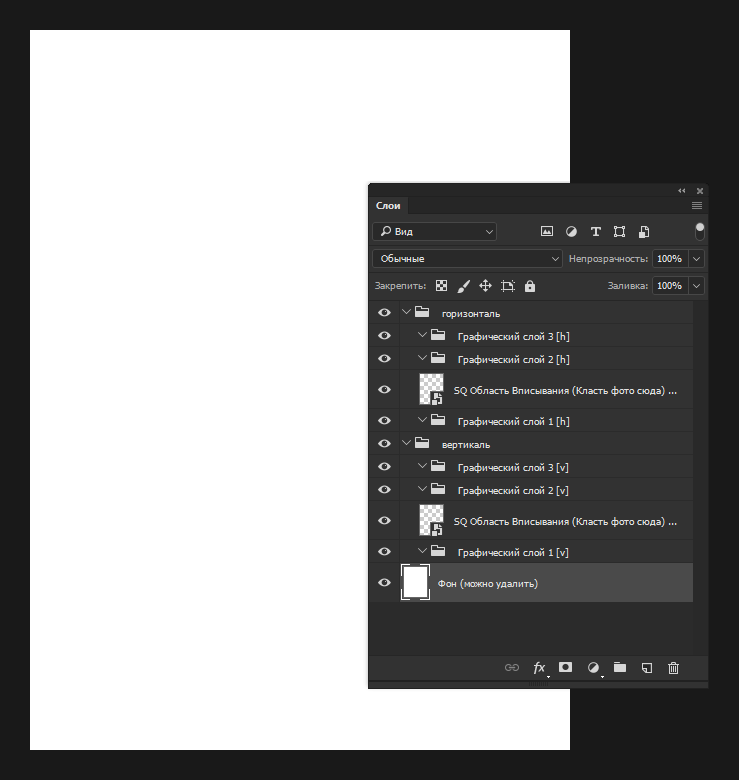Lock transparent pixels icon
Image resolution: width=739 pixels, height=780 pixels.
[x=441, y=286]
